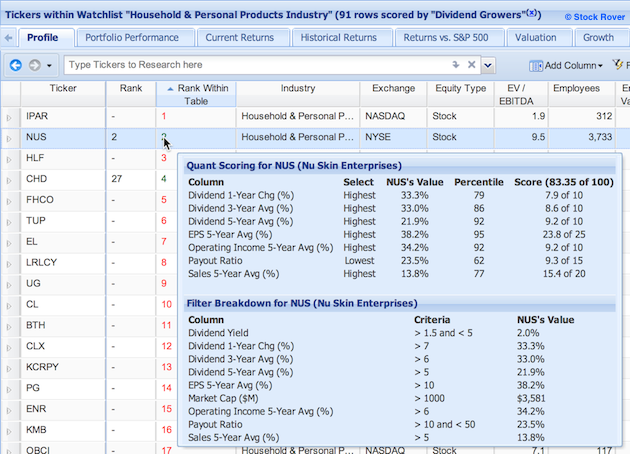Expand the TUP row triangle

(9, 222)
